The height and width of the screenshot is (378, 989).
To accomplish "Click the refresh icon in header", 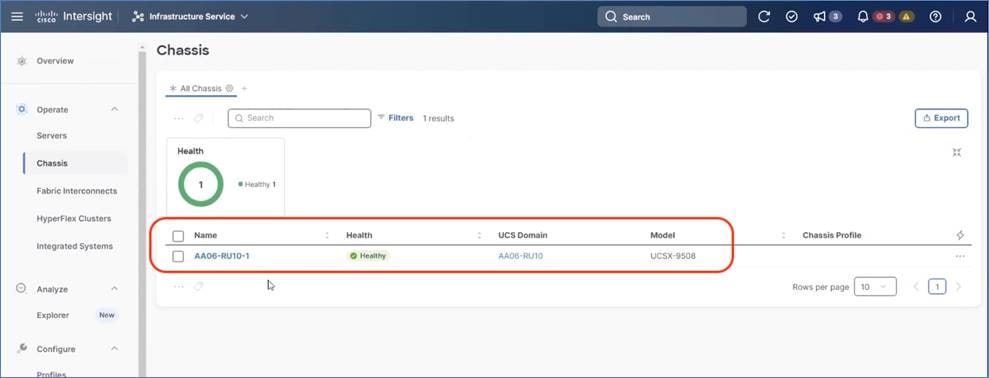I will [x=764, y=17].
